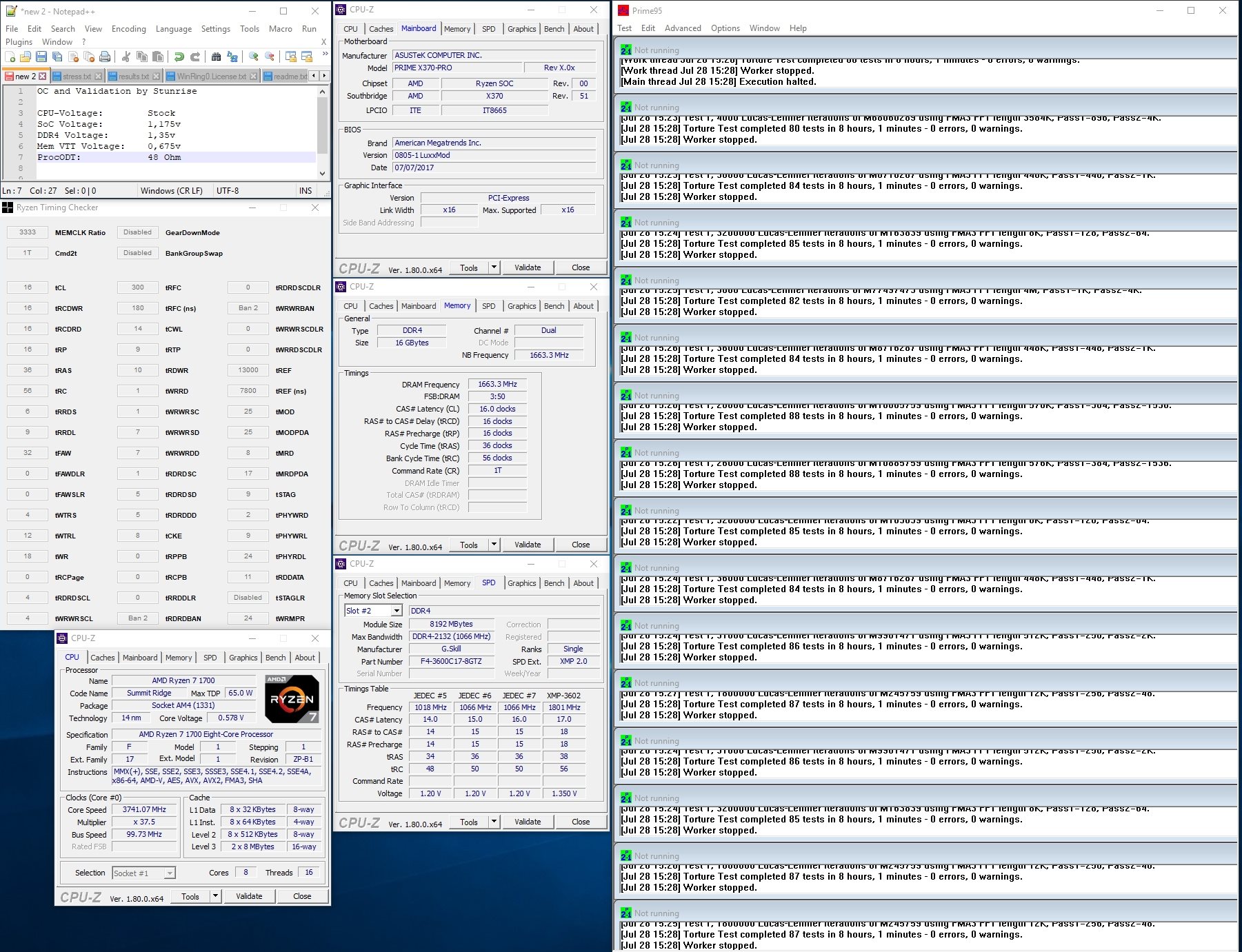Open the Slot #2 memory slot dropdown
The image size is (1242, 952).
[397, 611]
